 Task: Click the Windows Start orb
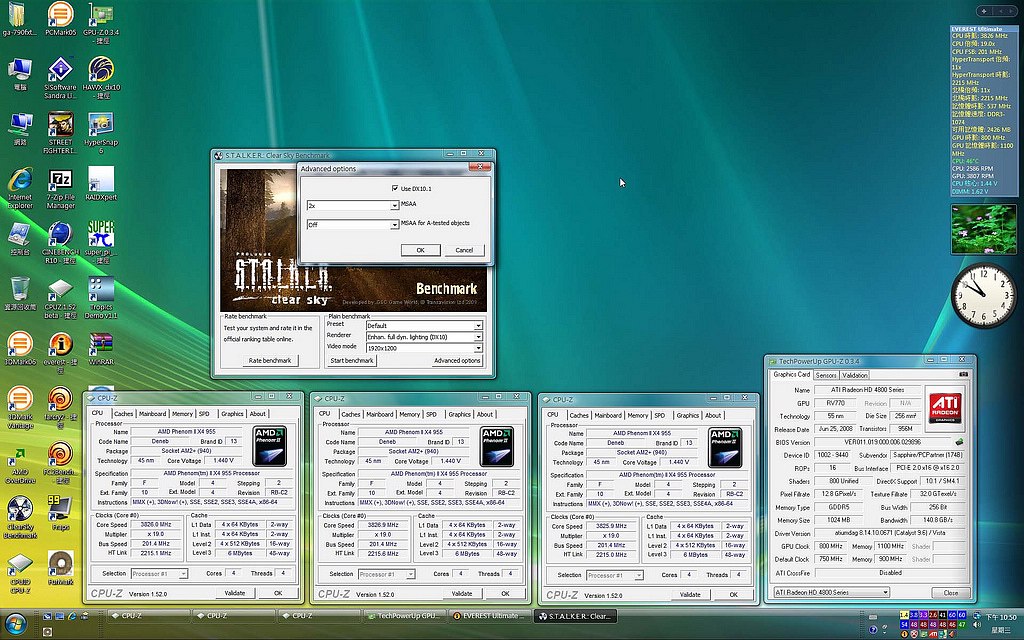15,622
